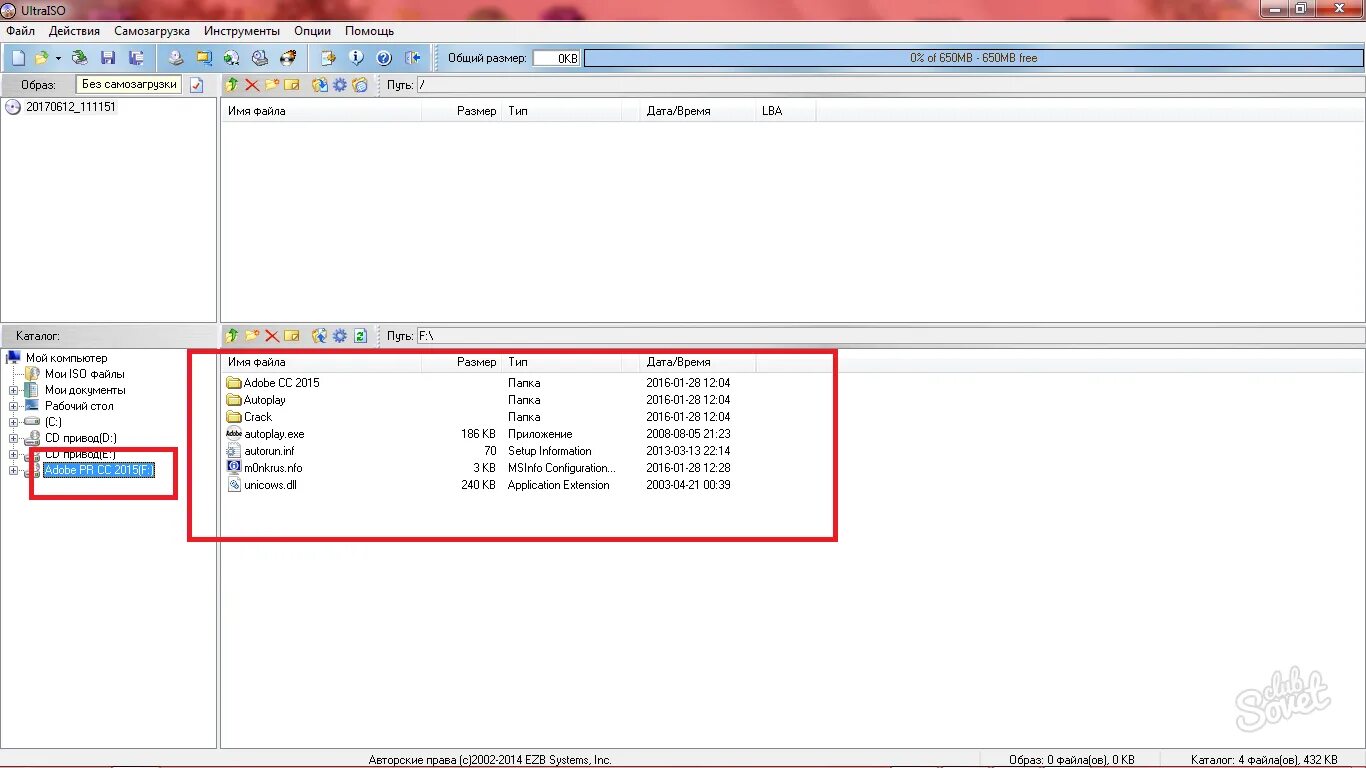
Task: Click gear icon in catalog pane toolbar
Action: point(340,336)
